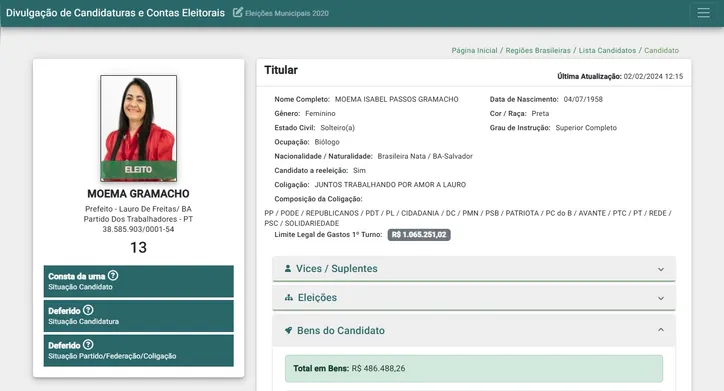Click Candidato a reeleição value Sim
Screen dimensions: 724x391
click(359, 171)
